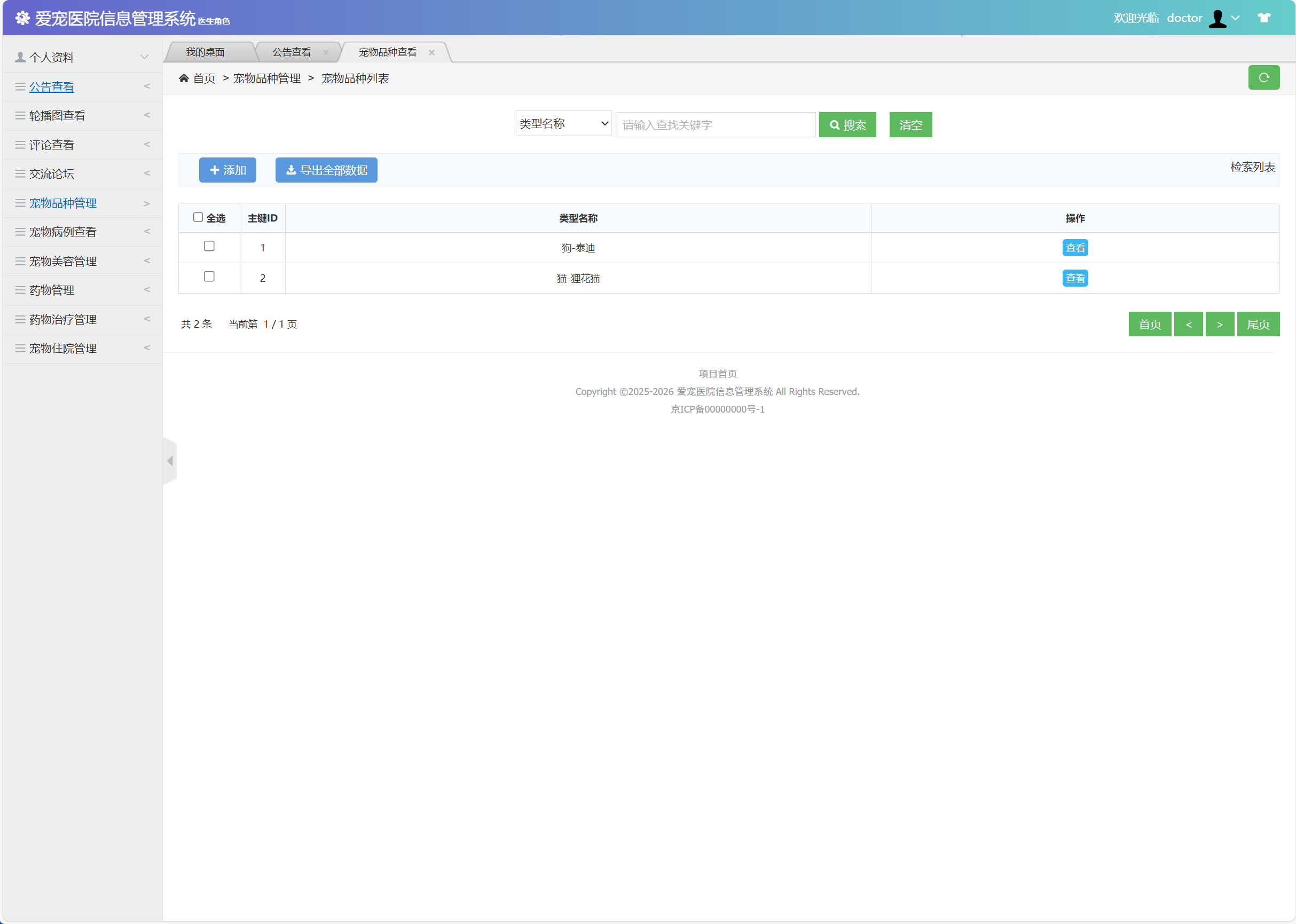The width and height of the screenshot is (1296, 924).
Task: Expand the 个人资料 sidebar menu
Action: tap(81, 58)
